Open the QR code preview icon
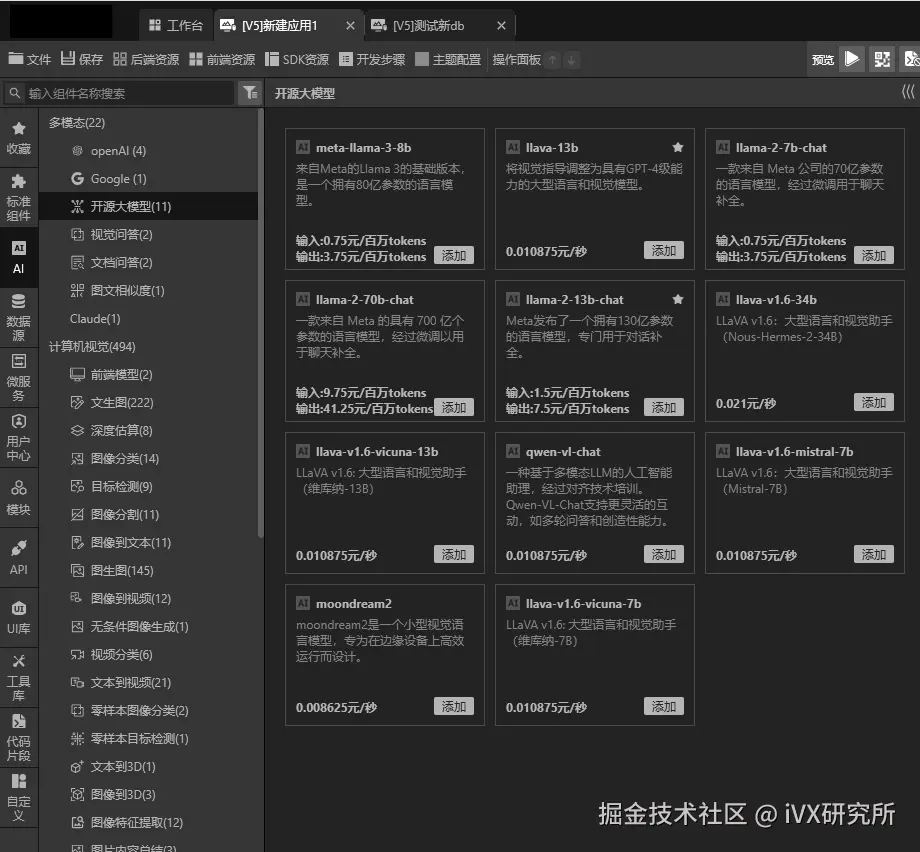The height and width of the screenshot is (852, 920). [x=882, y=59]
